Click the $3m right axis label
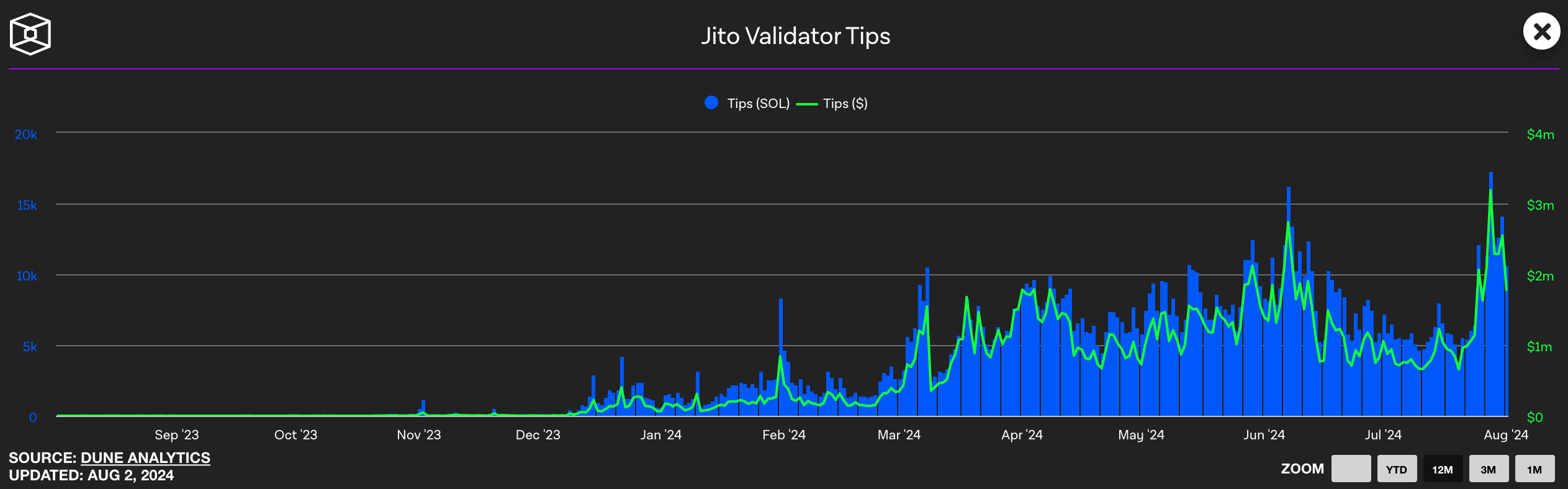The height and width of the screenshot is (489, 1568). (1540, 205)
